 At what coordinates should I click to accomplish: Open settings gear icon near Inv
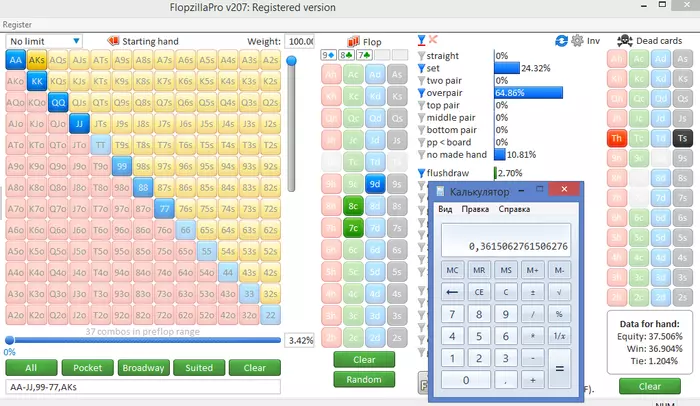tap(577, 41)
